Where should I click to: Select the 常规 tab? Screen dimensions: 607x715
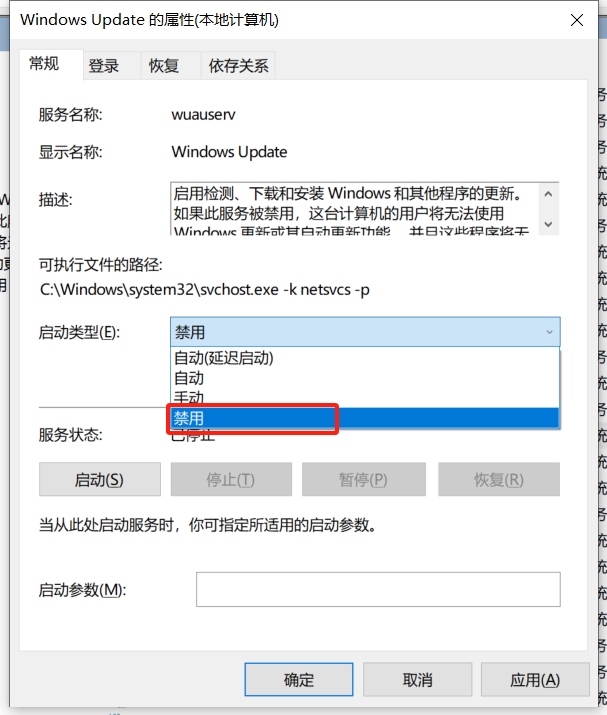(44, 64)
